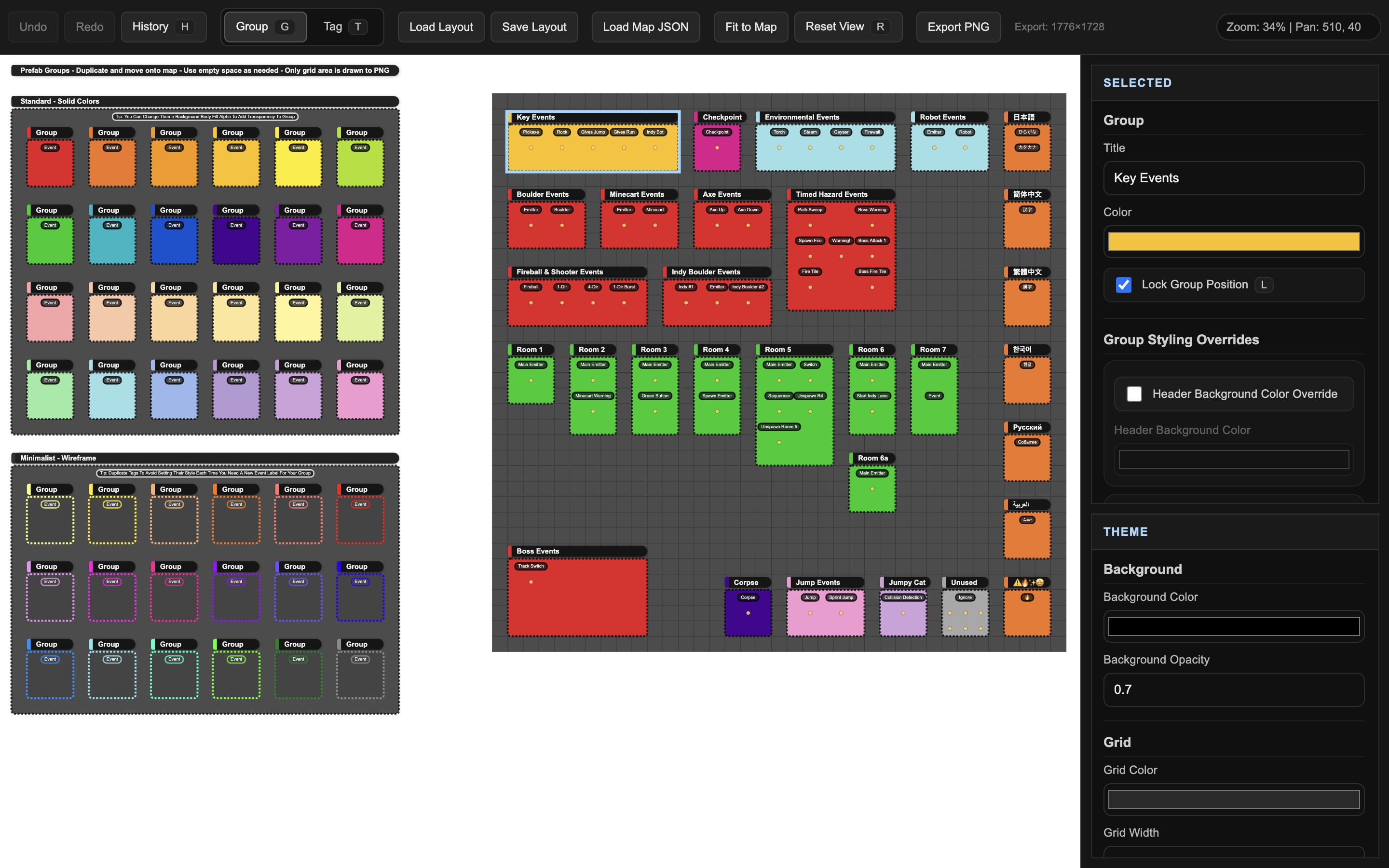Click the Jumpy Cat group header
This screenshot has width=1389, height=868.
coord(906,582)
